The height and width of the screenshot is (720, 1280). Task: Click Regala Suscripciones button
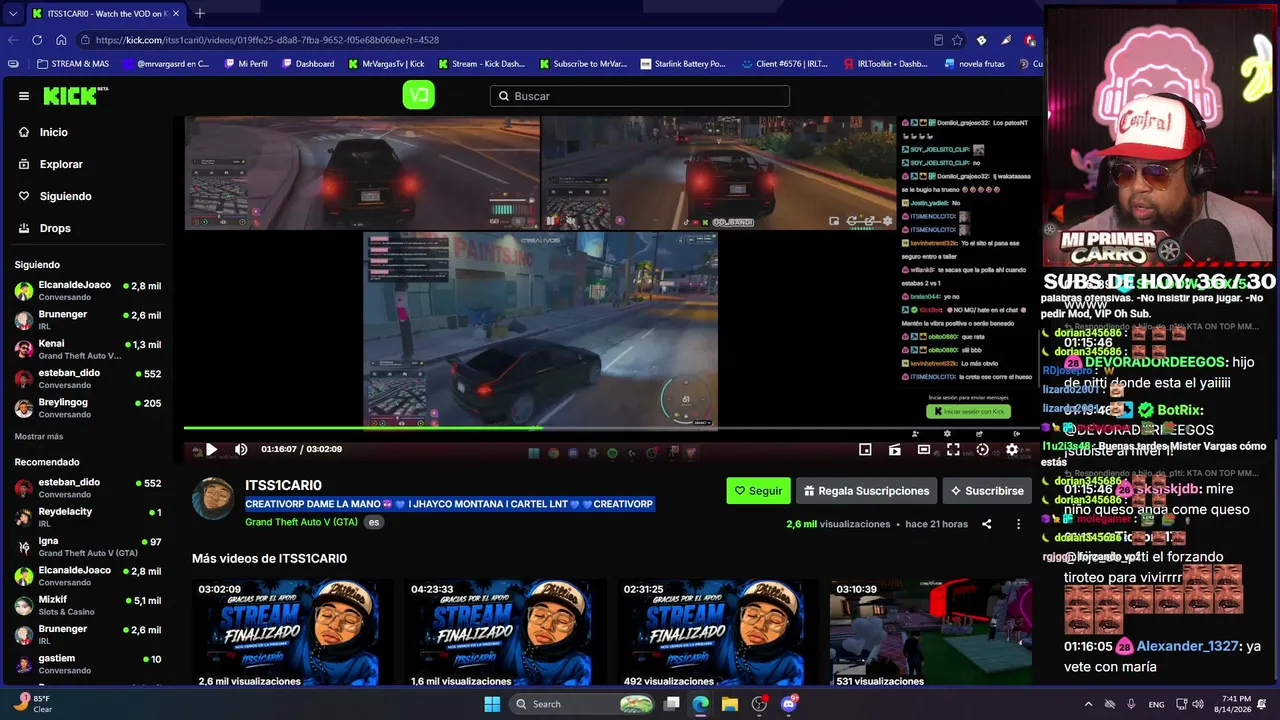point(866,491)
